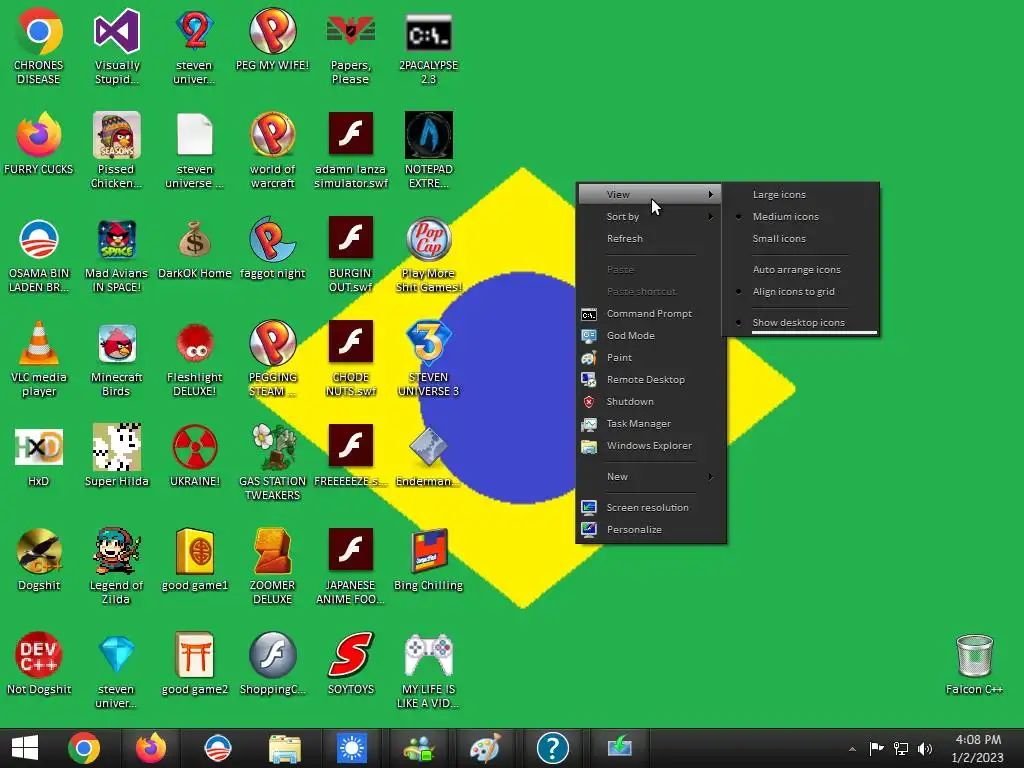Open volume speaker tray icon
The image size is (1024, 768).
(925, 749)
